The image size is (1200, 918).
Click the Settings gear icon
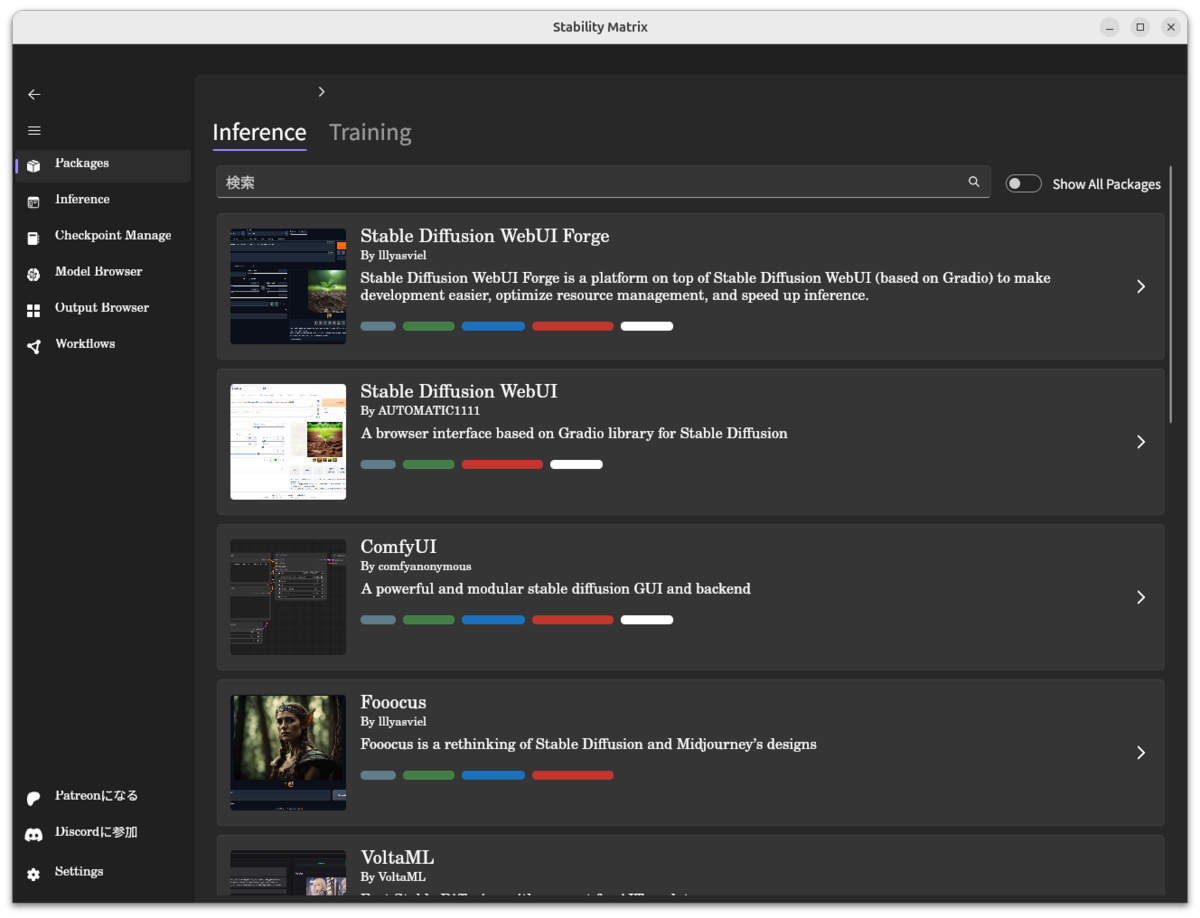click(x=34, y=874)
